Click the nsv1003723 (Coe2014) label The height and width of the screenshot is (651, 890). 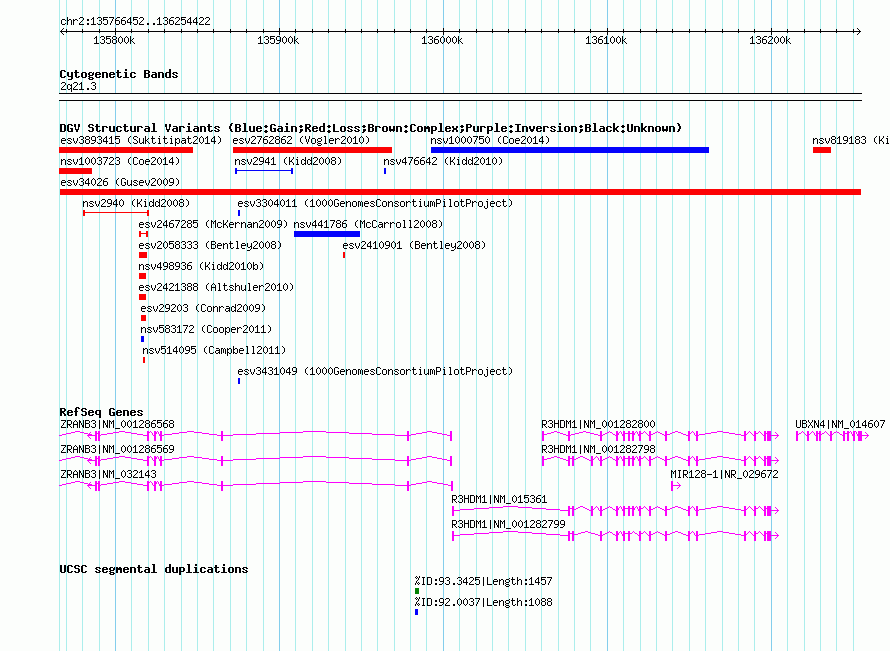(x=120, y=161)
